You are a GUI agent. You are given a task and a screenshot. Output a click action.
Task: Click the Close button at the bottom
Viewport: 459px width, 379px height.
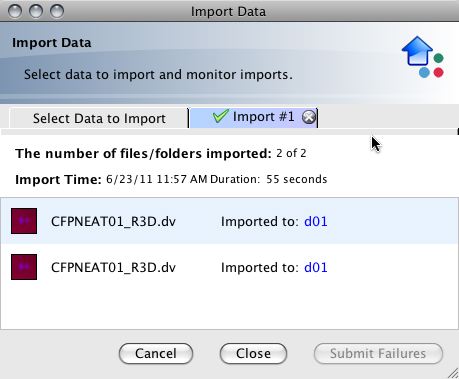253,353
